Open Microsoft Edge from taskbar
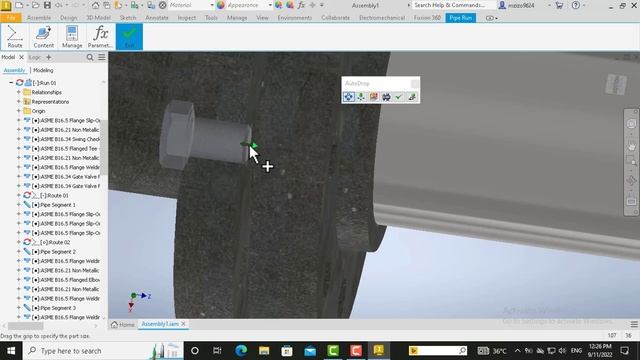640x360 pixels. (241, 351)
